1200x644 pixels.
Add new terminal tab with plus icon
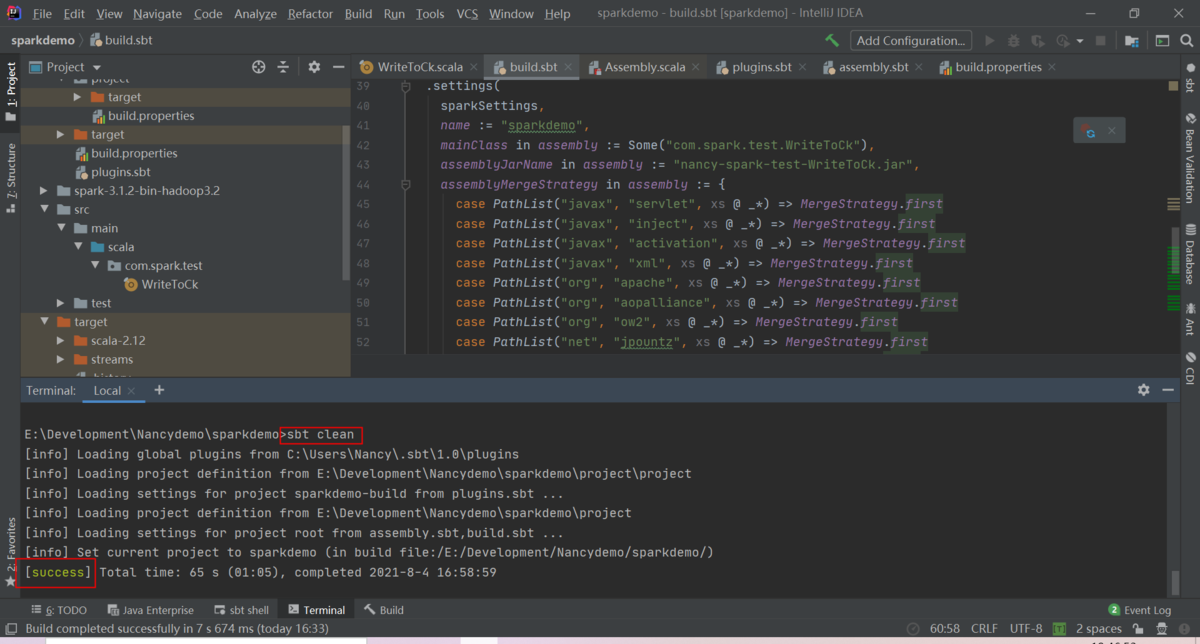pyautogui.click(x=159, y=390)
